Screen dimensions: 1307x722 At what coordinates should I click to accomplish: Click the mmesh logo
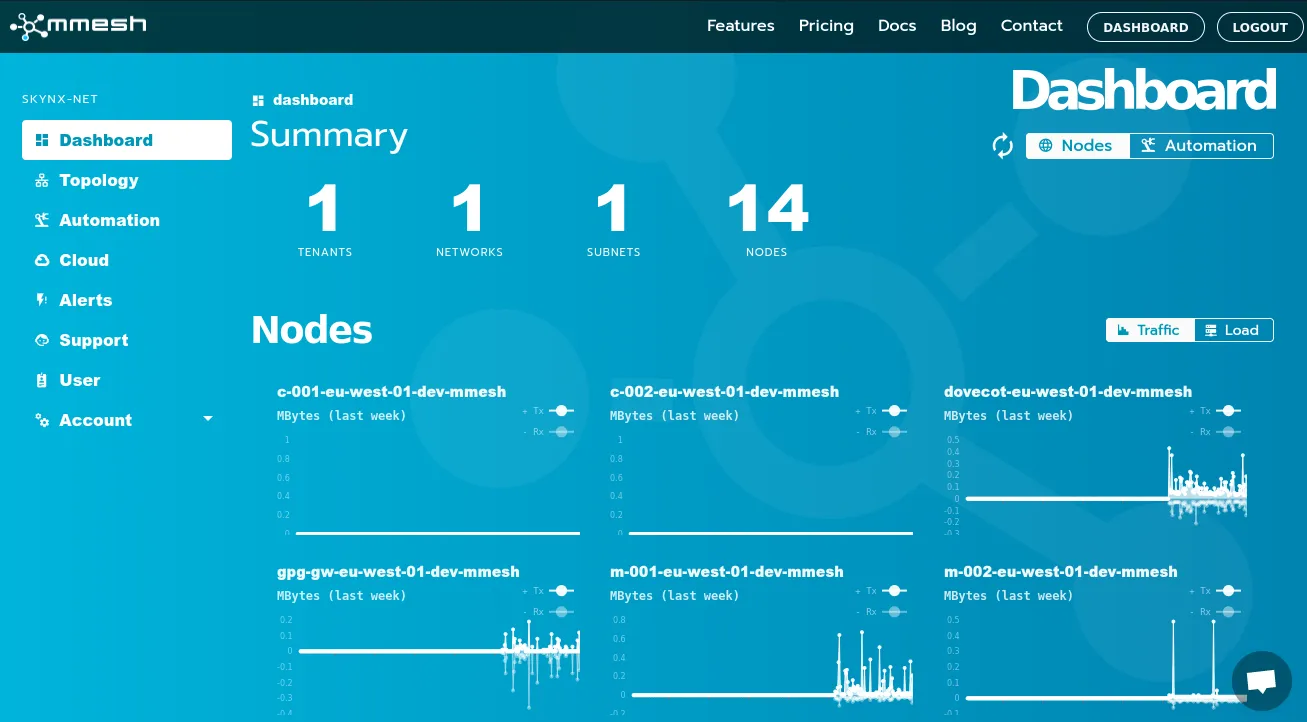pos(78,26)
